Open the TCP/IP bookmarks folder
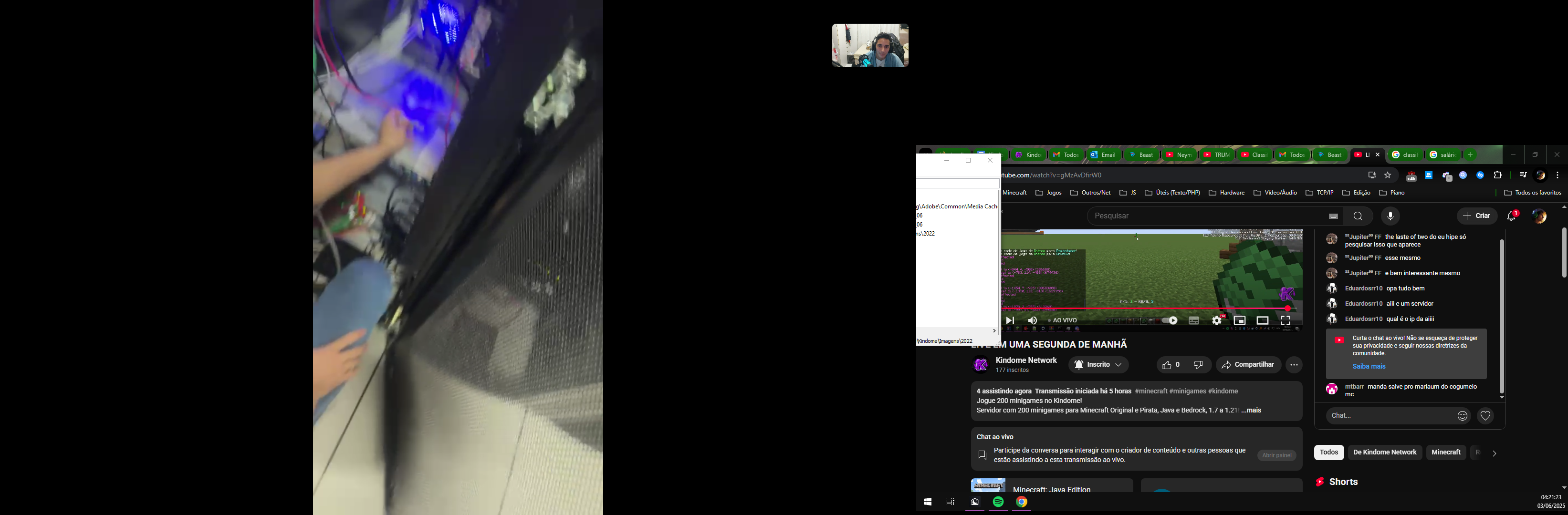The image size is (1568, 515). (x=1320, y=193)
